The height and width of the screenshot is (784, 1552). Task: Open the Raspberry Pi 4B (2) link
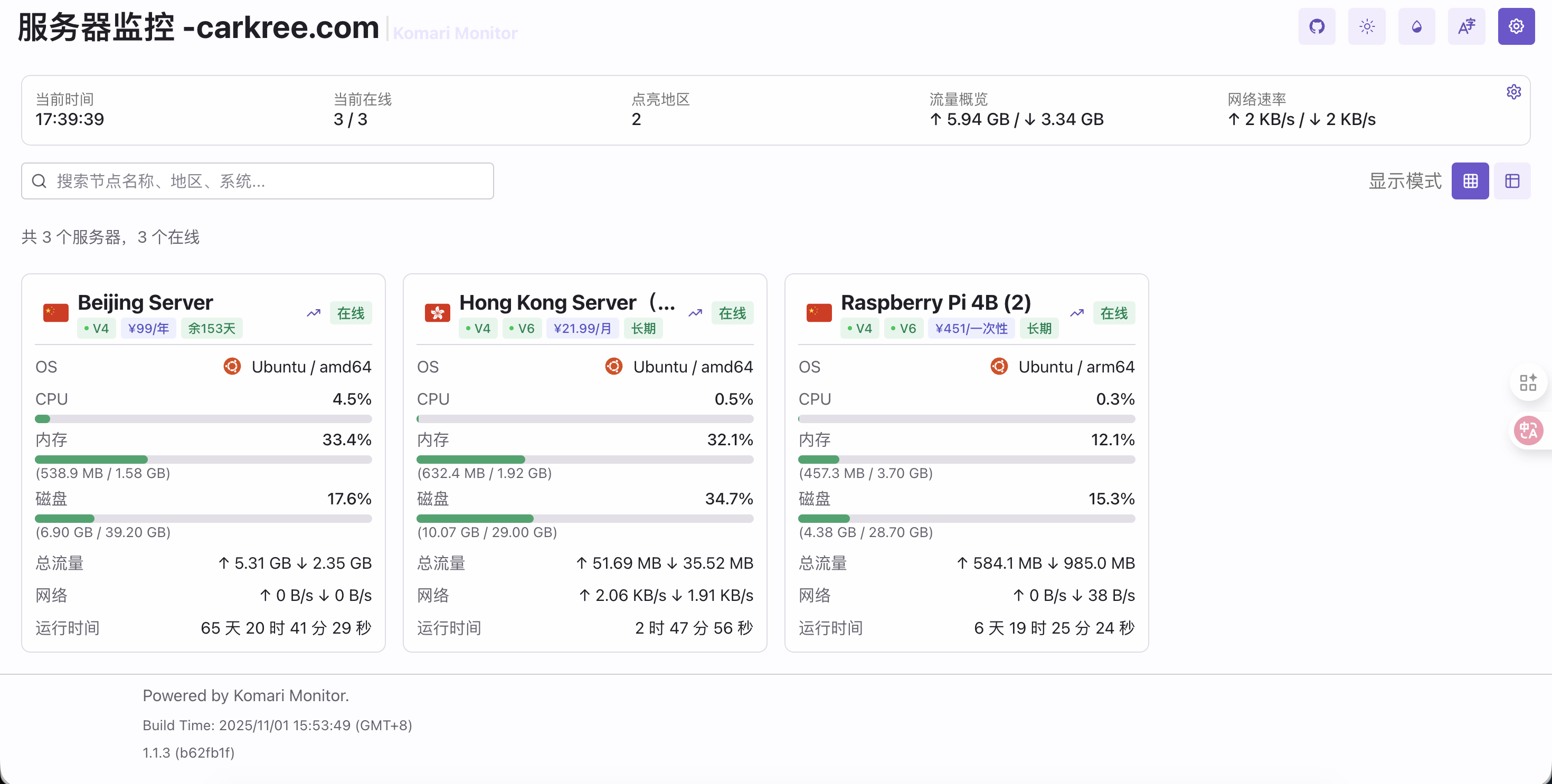pyautogui.click(x=935, y=302)
